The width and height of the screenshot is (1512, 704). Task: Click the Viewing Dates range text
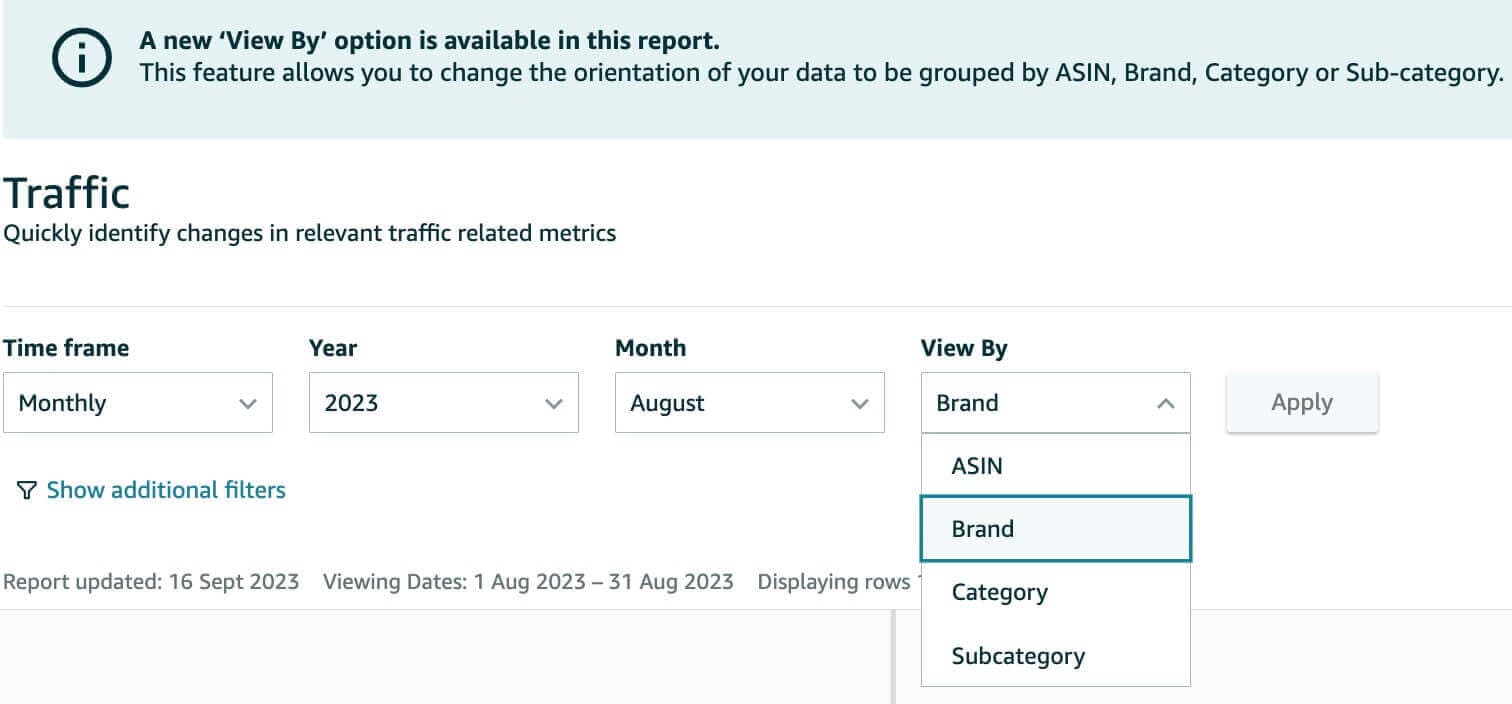click(x=528, y=582)
